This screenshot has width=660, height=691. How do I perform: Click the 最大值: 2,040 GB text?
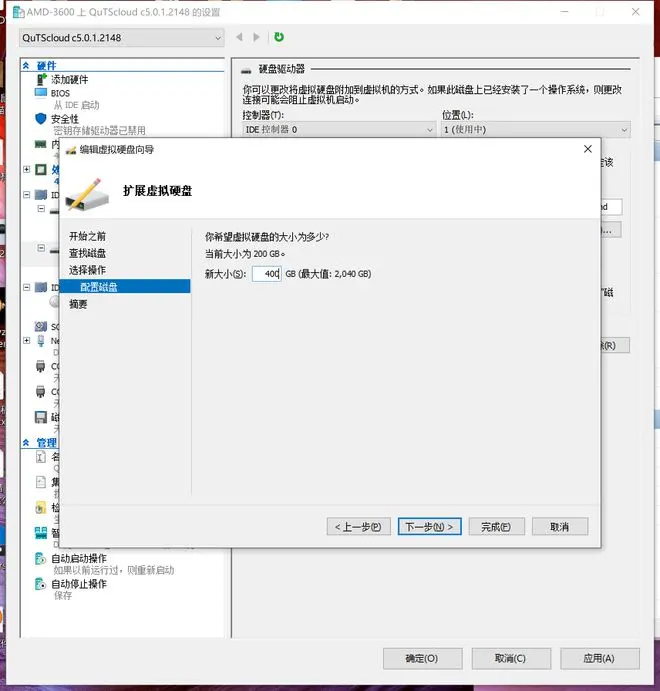click(335, 274)
